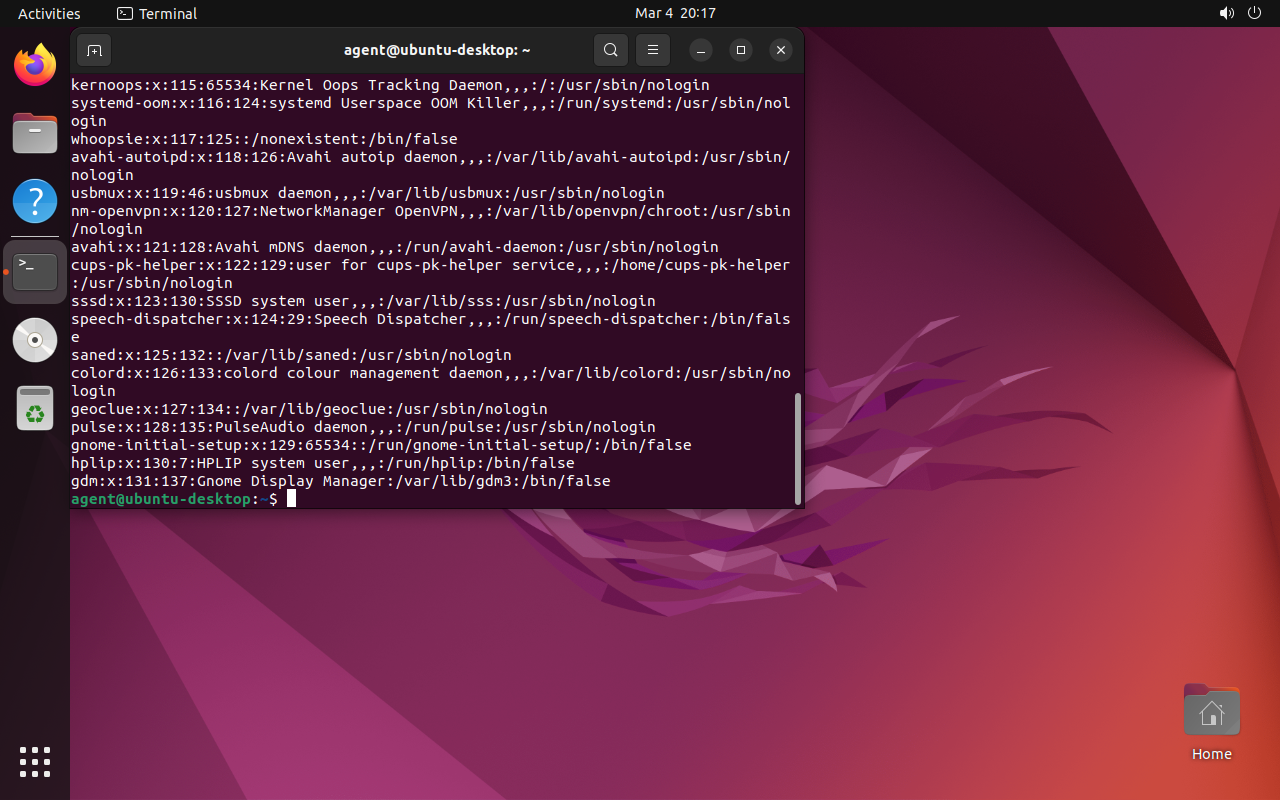The image size is (1280, 800).
Task: Open the CD media application from the dock
Action: (35, 340)
